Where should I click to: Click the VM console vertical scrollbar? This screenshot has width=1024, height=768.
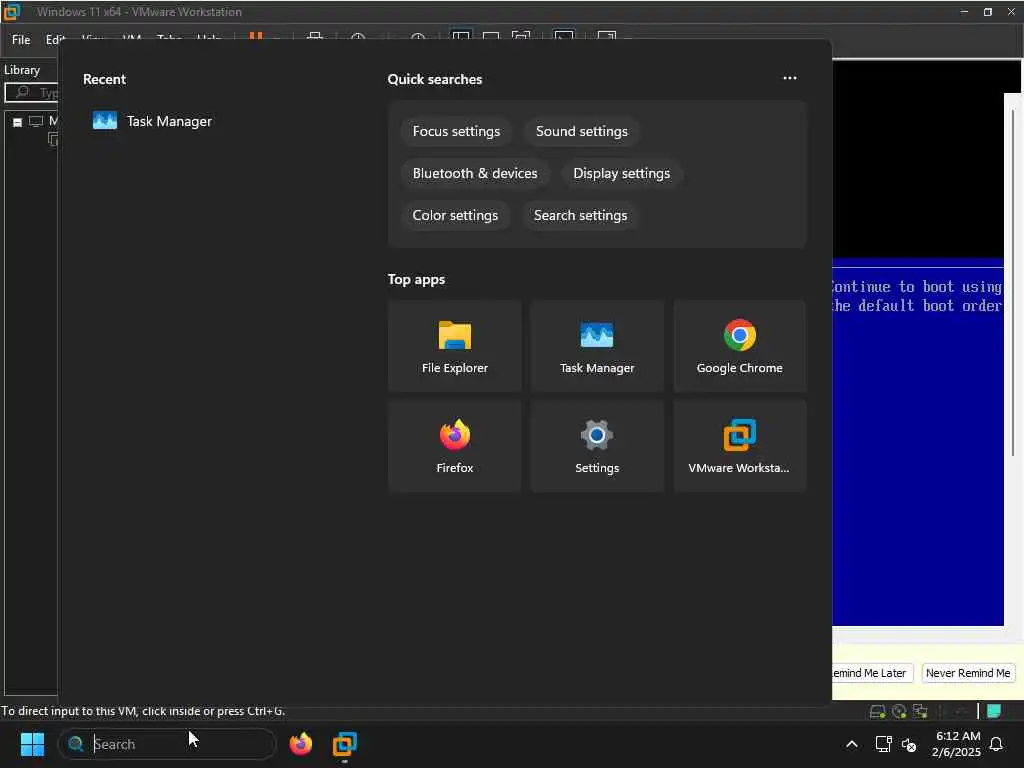(1013, 283)
